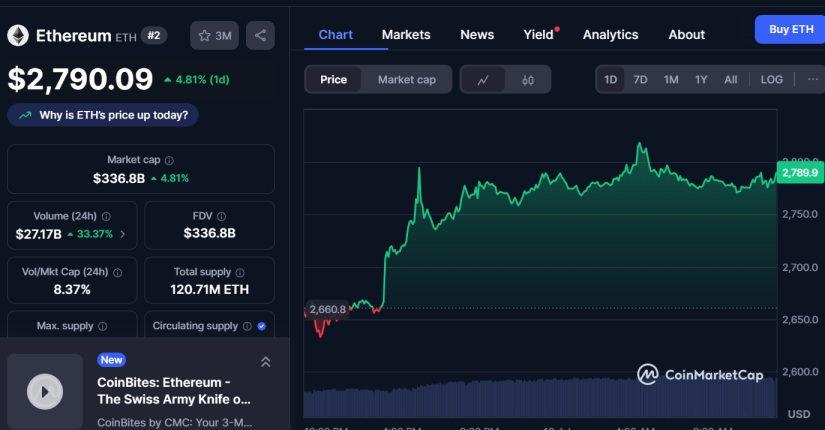Click the Ethereum diamond logo icon
Viewport: 825px width, 430px height.
[18, 36]
